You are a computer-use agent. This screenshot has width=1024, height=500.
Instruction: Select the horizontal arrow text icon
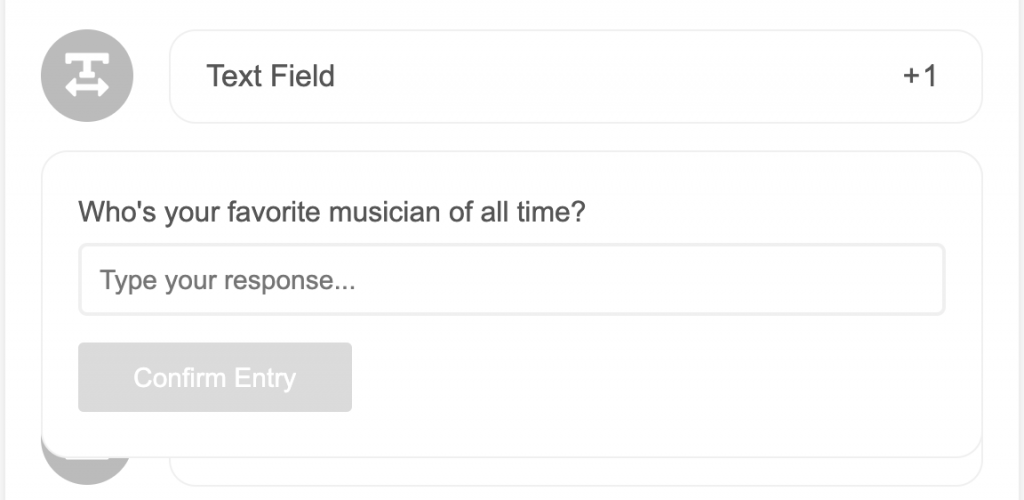87,76
